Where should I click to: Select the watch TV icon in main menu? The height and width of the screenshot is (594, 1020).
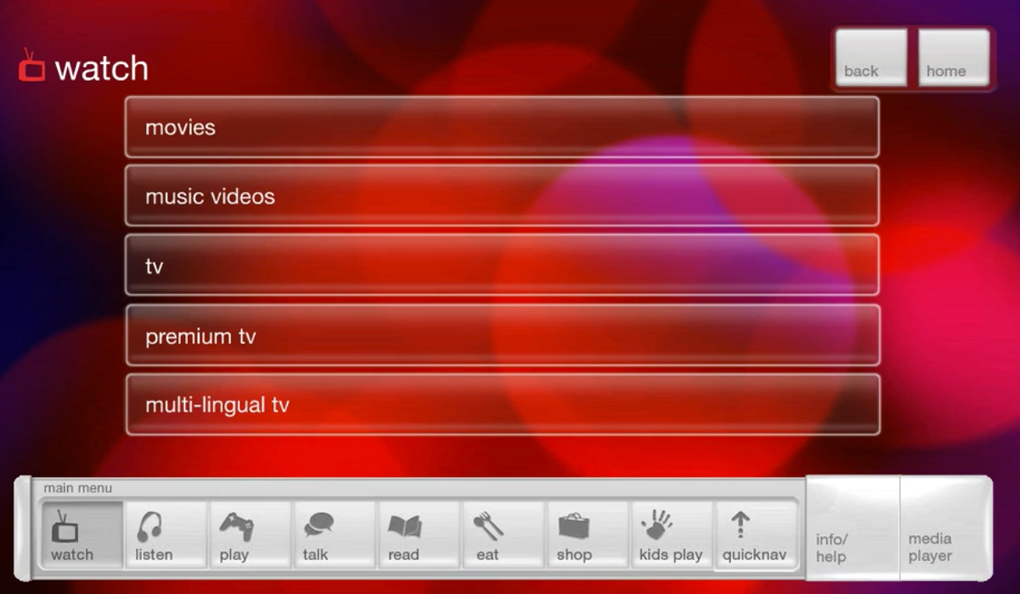coord(79,533)
